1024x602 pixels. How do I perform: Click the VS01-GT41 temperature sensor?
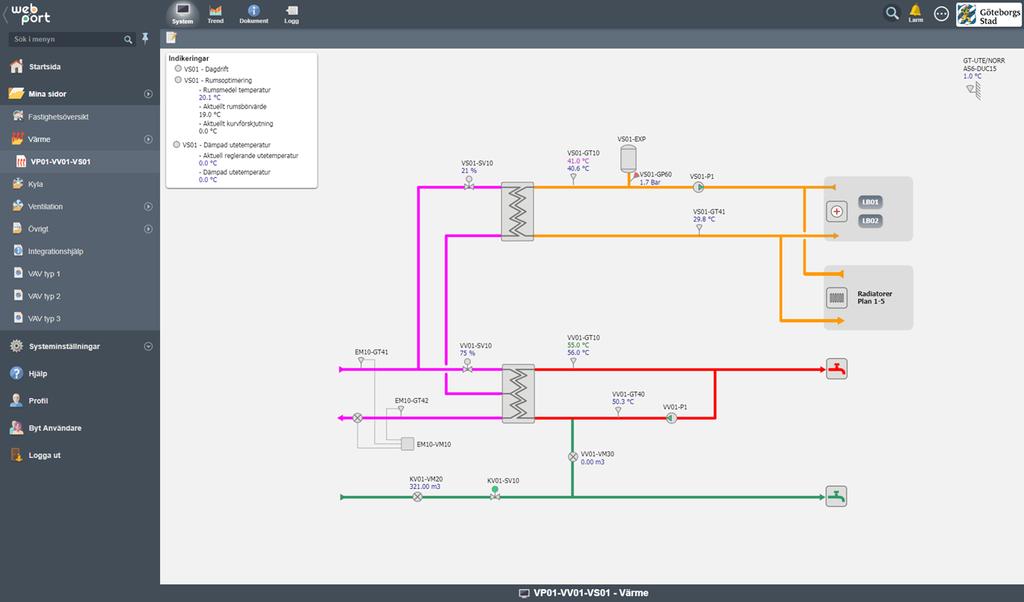click(x=699, y=229)
